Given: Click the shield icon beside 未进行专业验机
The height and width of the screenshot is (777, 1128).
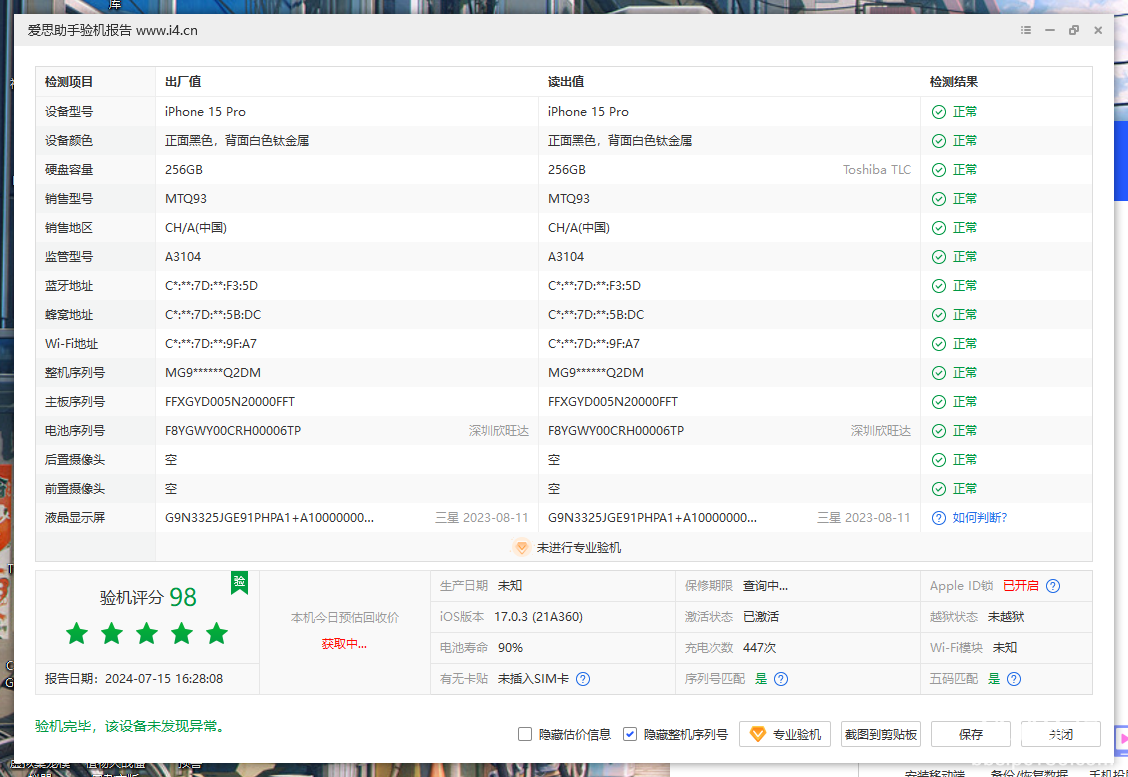Looking at the screenshot, I should (522, 547).
